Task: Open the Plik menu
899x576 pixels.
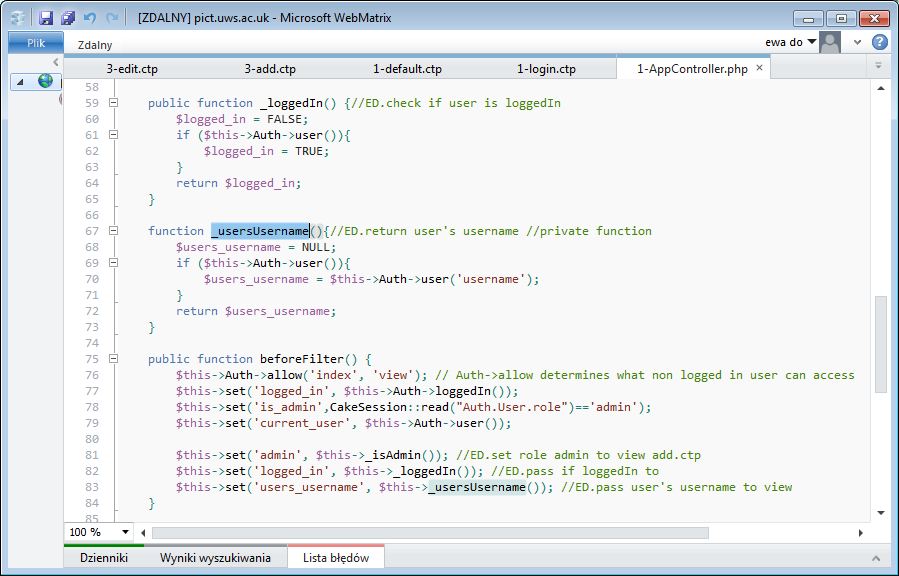Action: click(36, 43)
